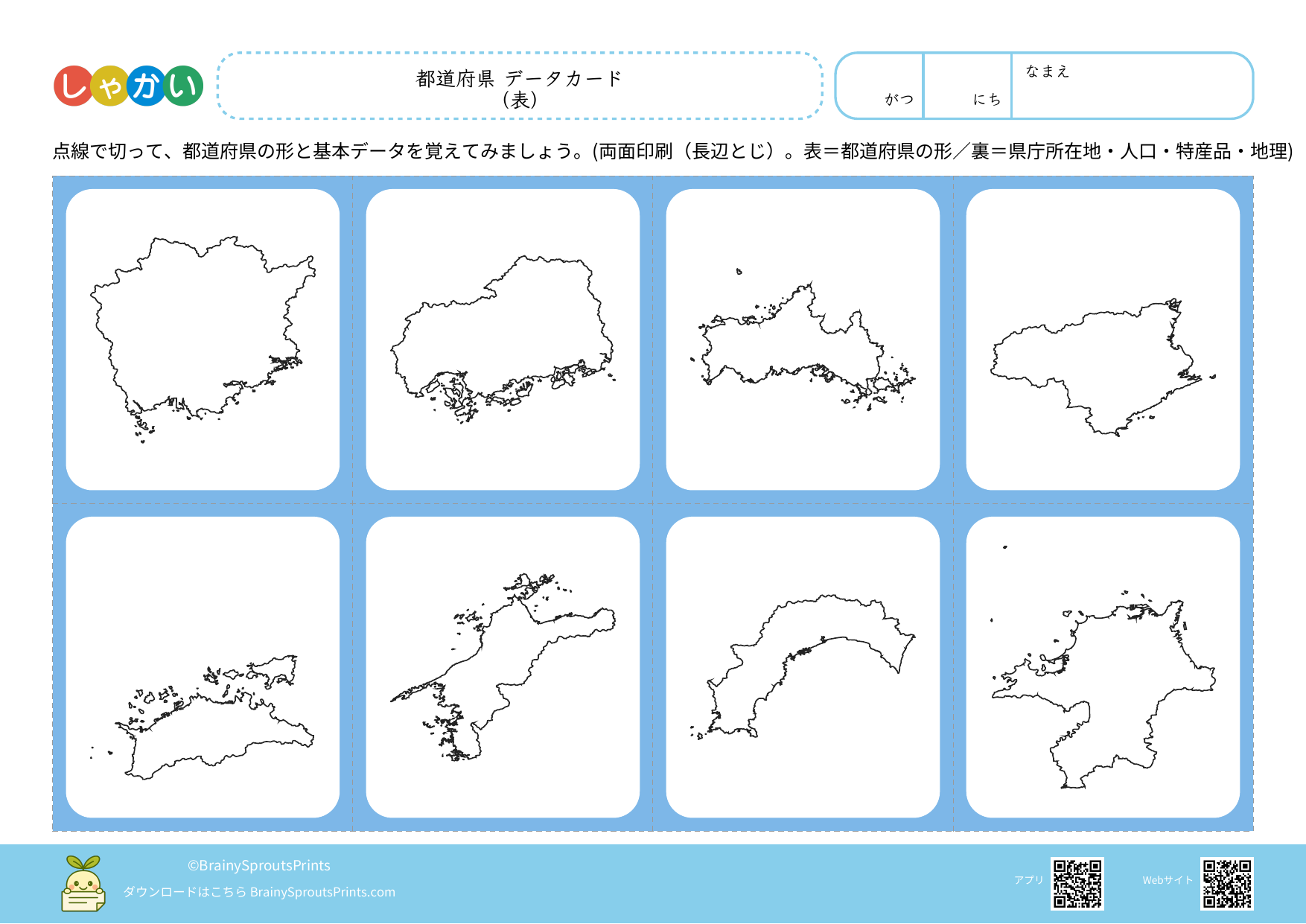The image size is (1306, 924).
Task: Select the Tokushima prefecture outline card
Action: coord(1103,340)
